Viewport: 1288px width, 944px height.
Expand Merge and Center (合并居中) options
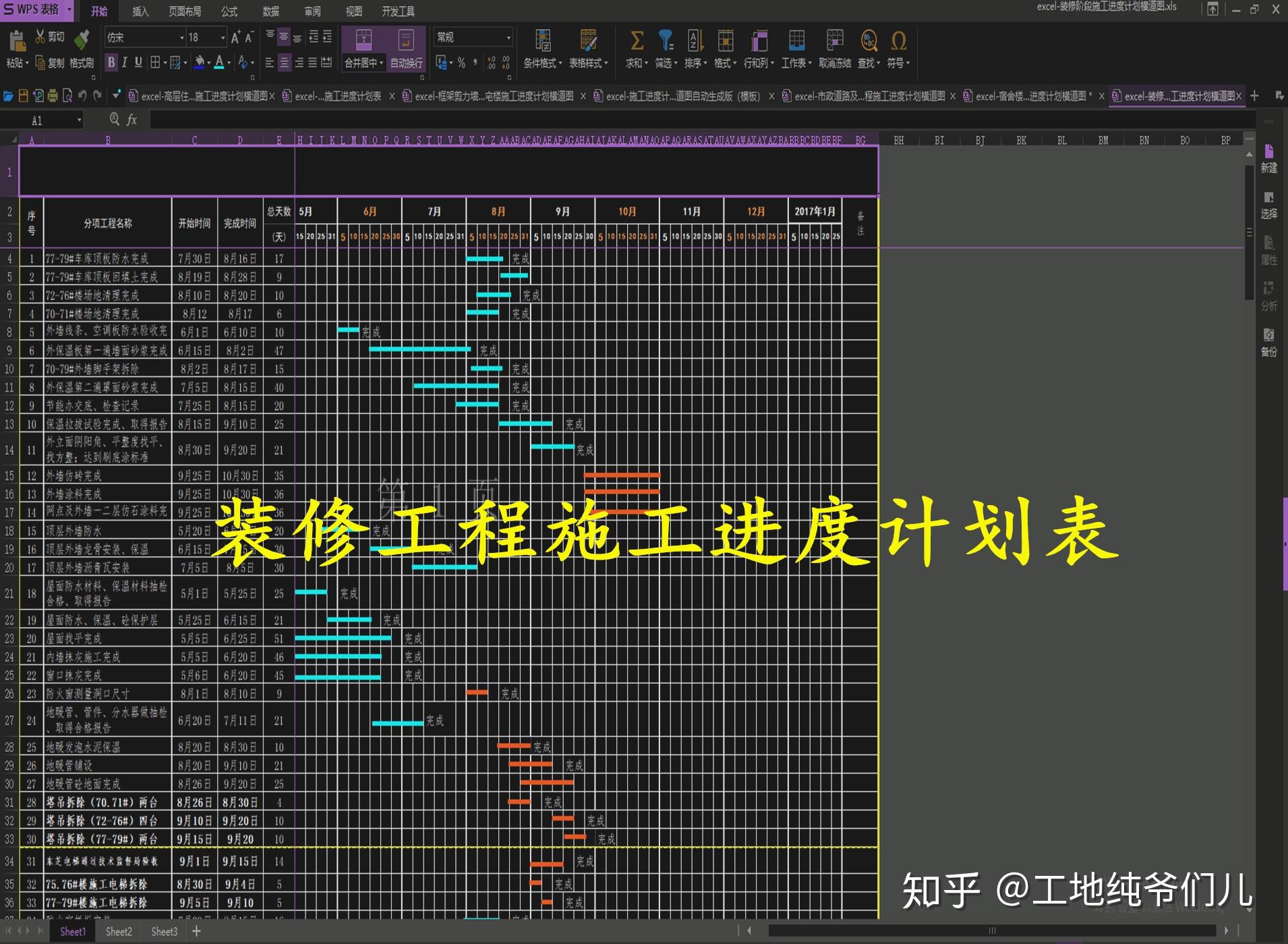[x=381, y=63]
